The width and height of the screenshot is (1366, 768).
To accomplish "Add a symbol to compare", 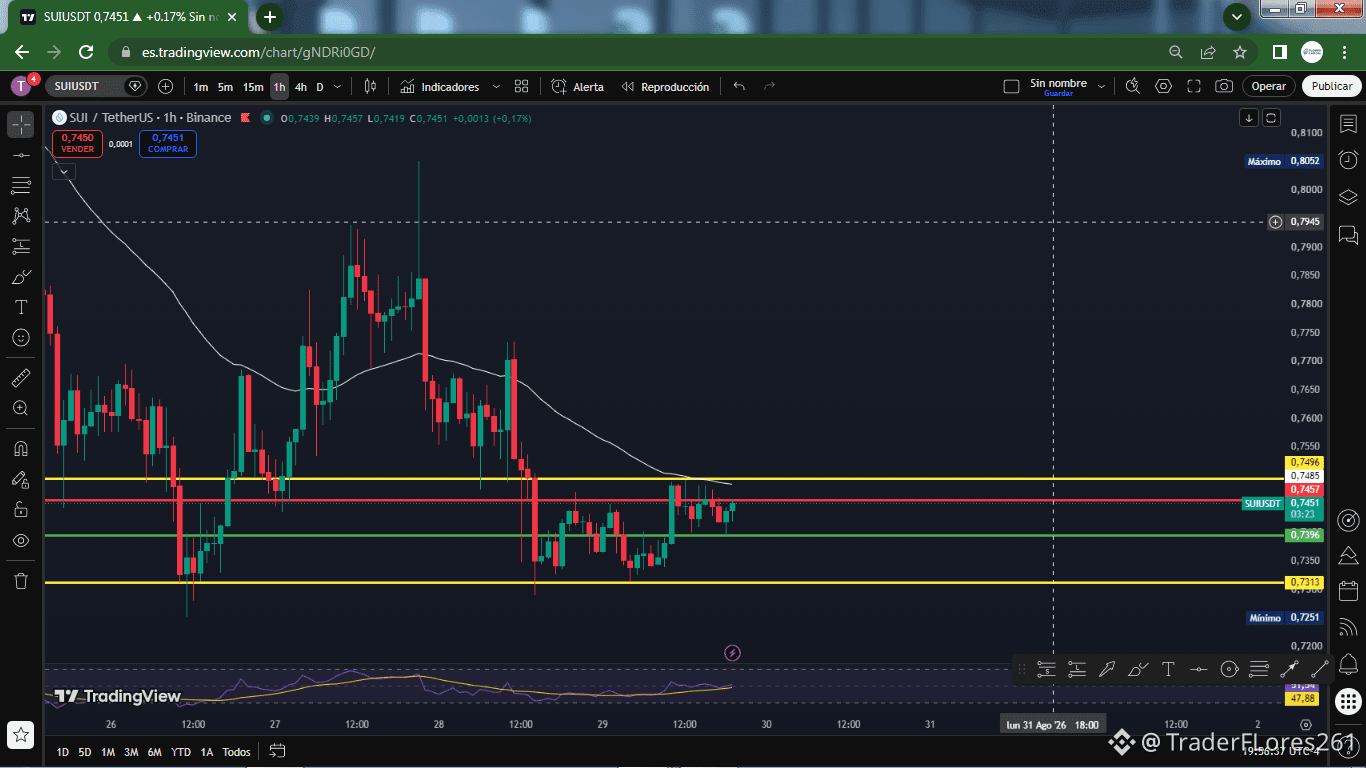I will click(x=165, y=87).
